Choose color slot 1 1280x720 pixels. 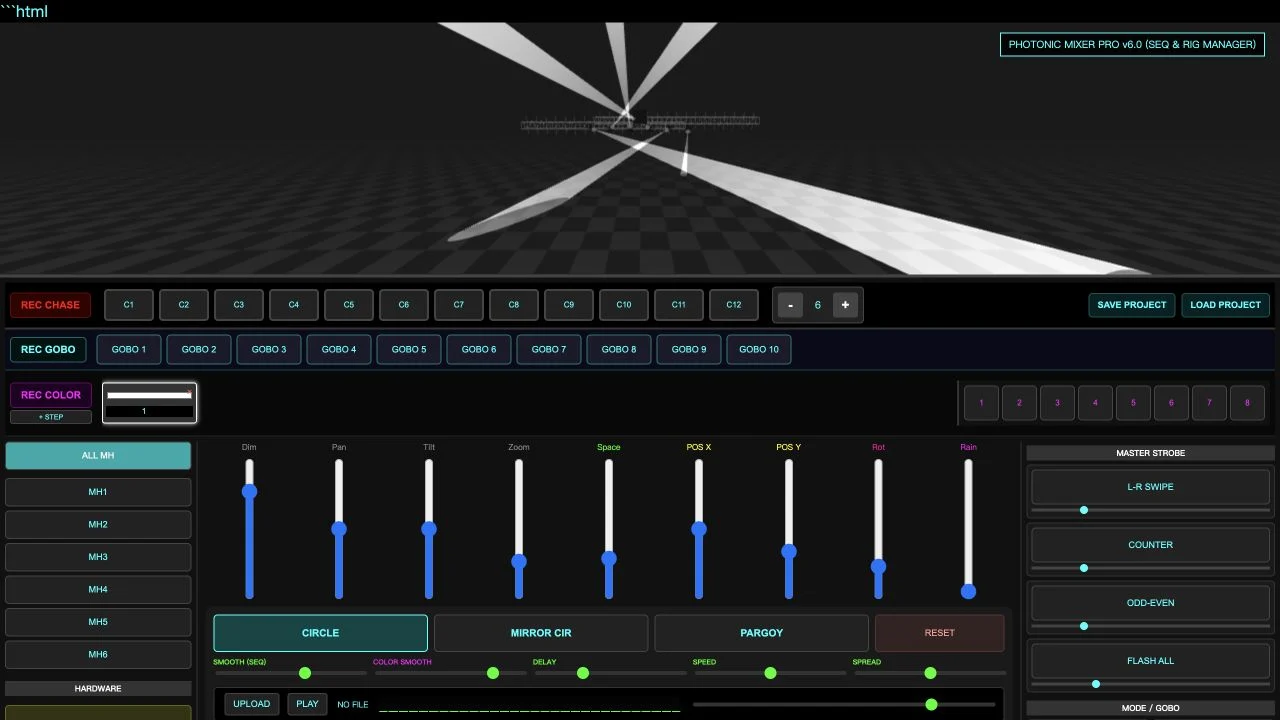click(x=981, y=403)
